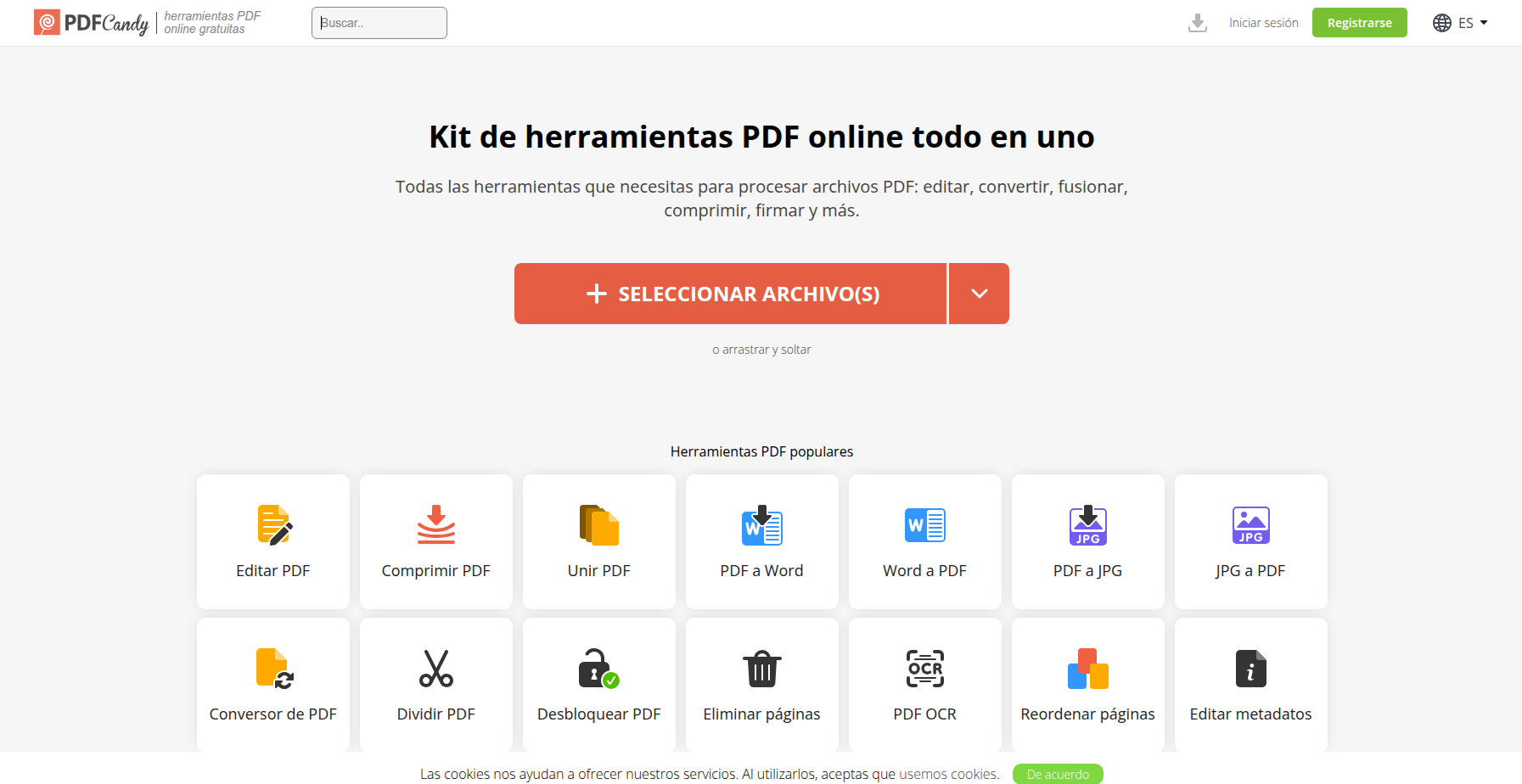Focus the Buscar search field
The image size is (1522, 784).
tap(379, 23)
